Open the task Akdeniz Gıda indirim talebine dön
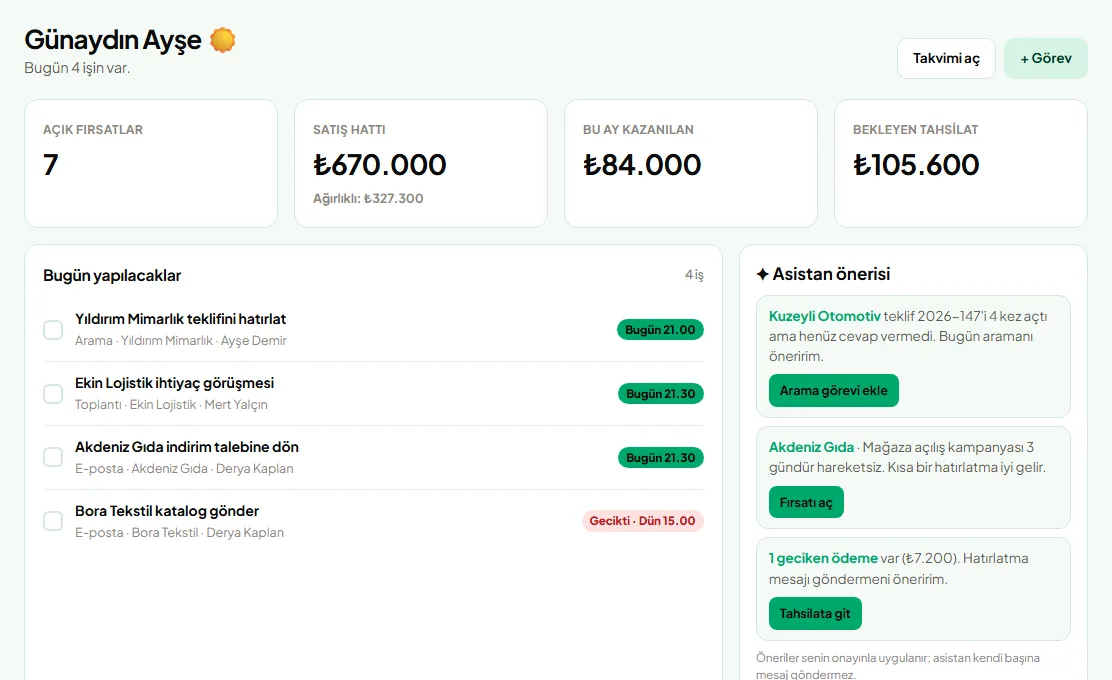Viewport: 1112px width, 680px height. [187, 447]
